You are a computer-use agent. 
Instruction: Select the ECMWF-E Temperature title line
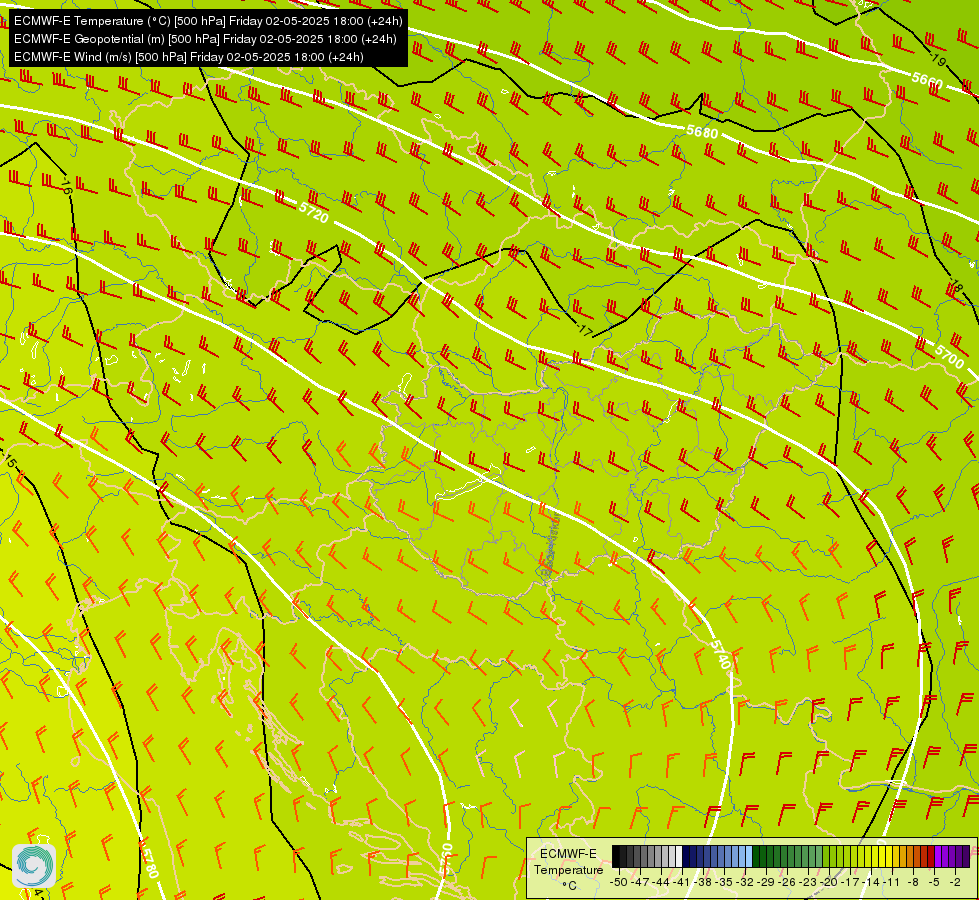[x=208, y=21]
